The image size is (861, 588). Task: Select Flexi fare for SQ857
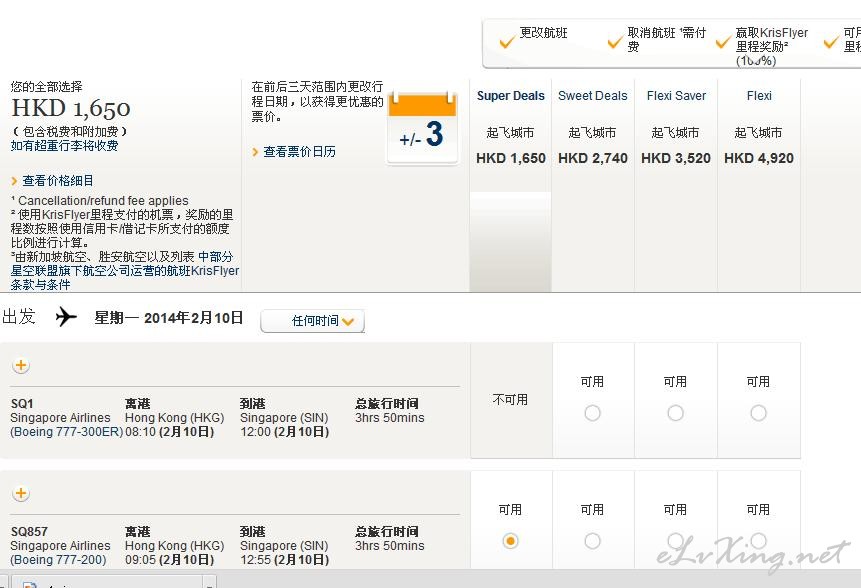coord(758,541)
